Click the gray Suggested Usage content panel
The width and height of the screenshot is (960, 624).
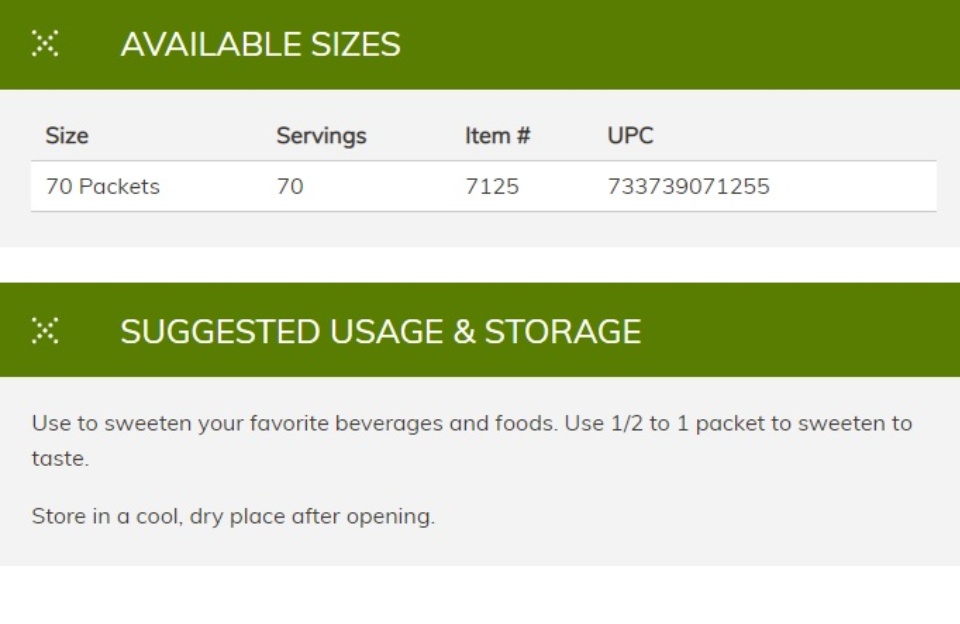coord(480,471)
